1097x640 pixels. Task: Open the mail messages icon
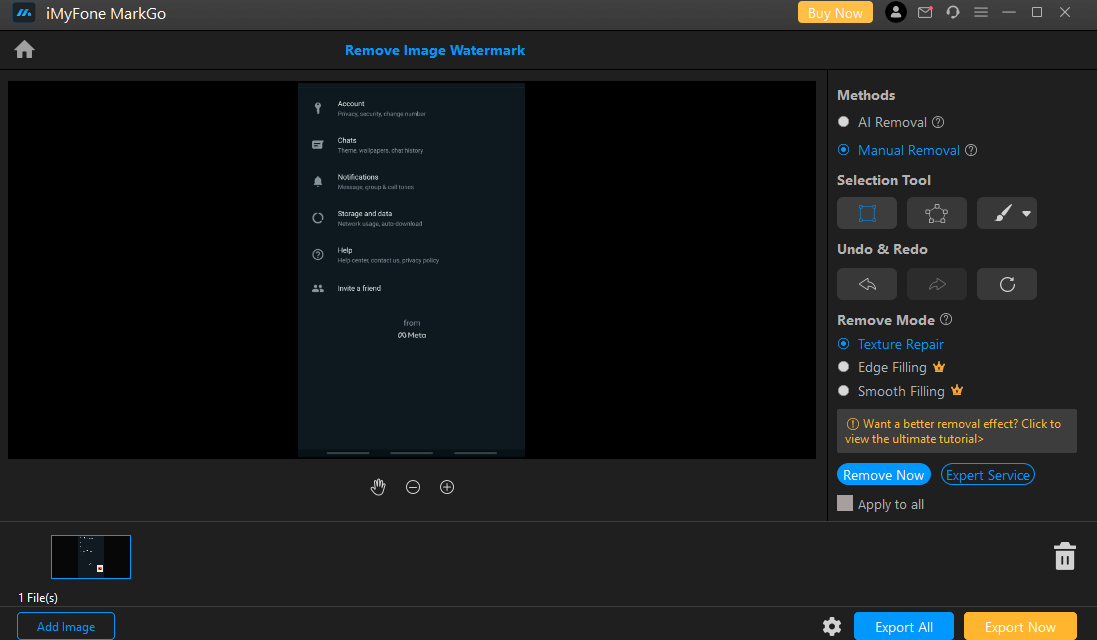(x=925, y=12)
